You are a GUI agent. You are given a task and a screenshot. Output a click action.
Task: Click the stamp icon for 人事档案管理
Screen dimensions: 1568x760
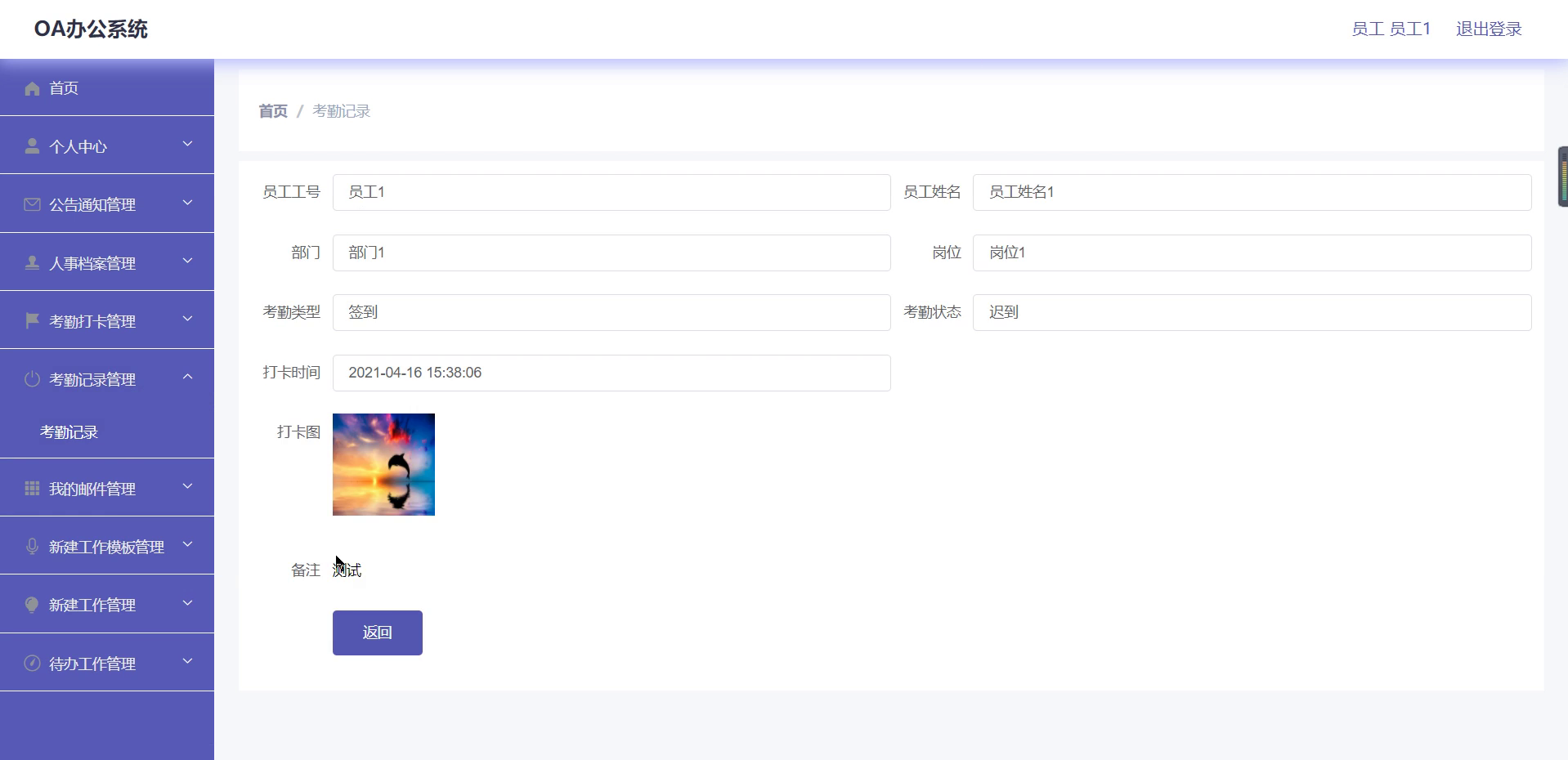pyautogui.click(x=32, y=263)
